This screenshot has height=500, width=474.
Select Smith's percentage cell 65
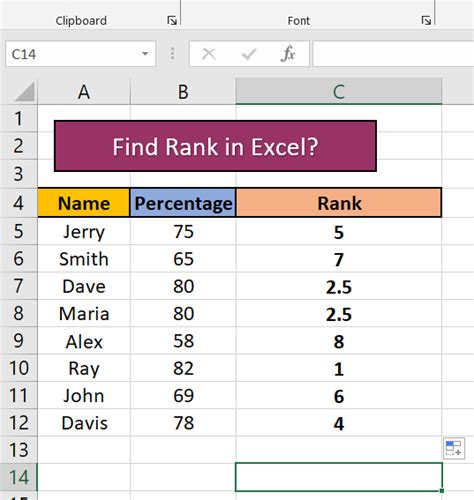183,259
